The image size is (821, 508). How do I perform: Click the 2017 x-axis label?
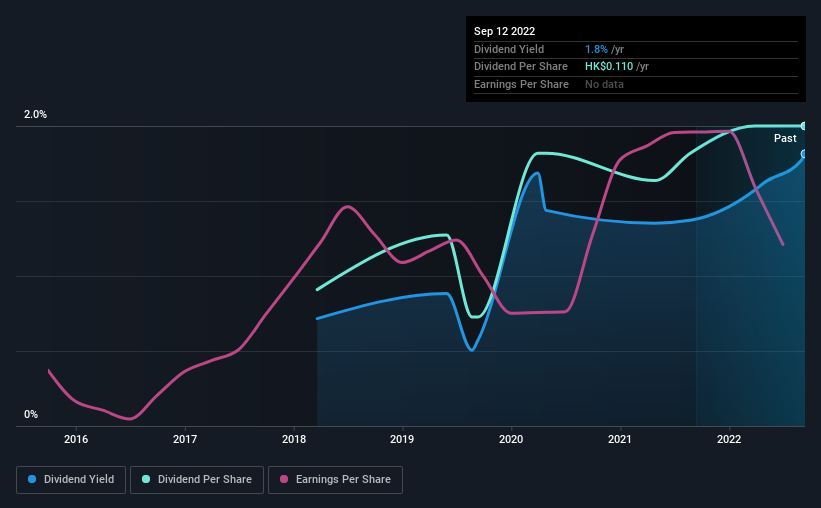pos(185,439)
